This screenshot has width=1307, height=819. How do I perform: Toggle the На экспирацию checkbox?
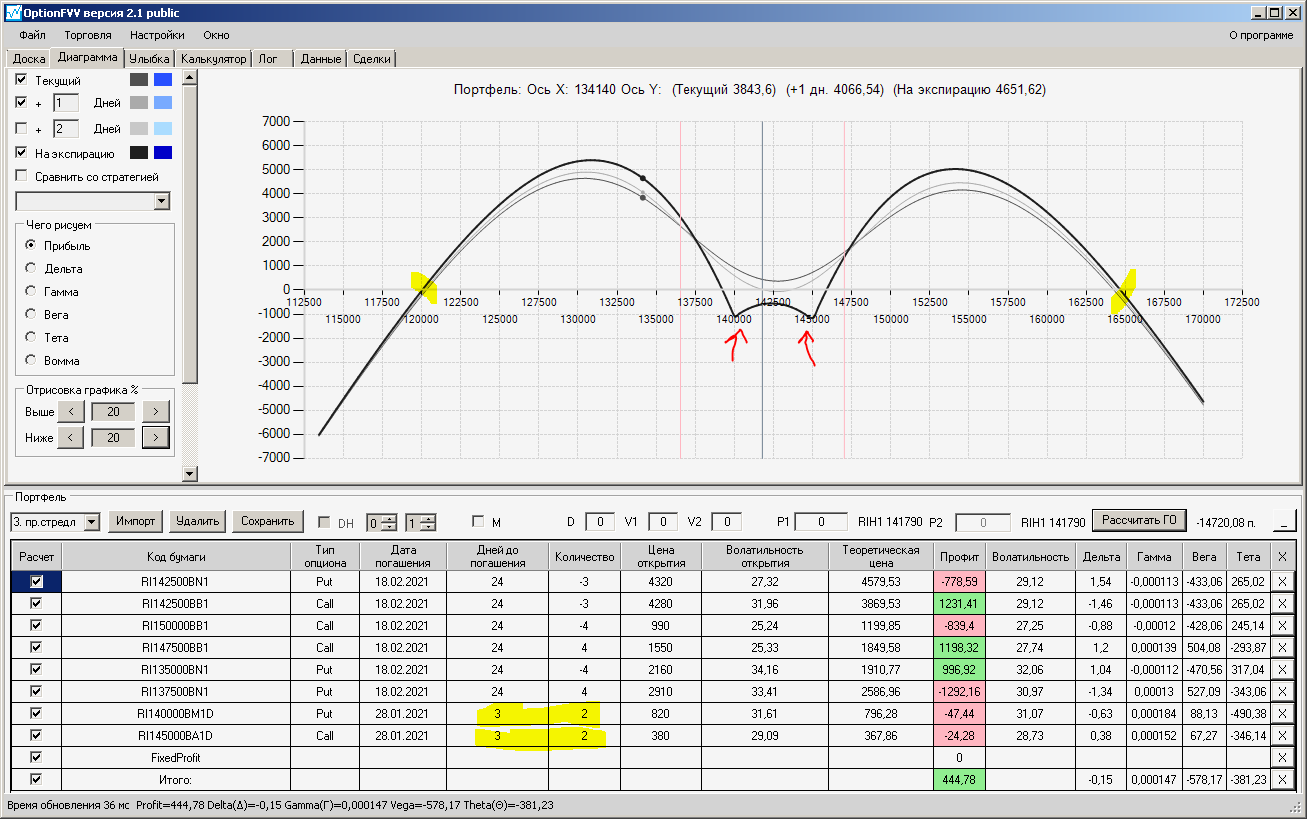[x=21, y=153]
